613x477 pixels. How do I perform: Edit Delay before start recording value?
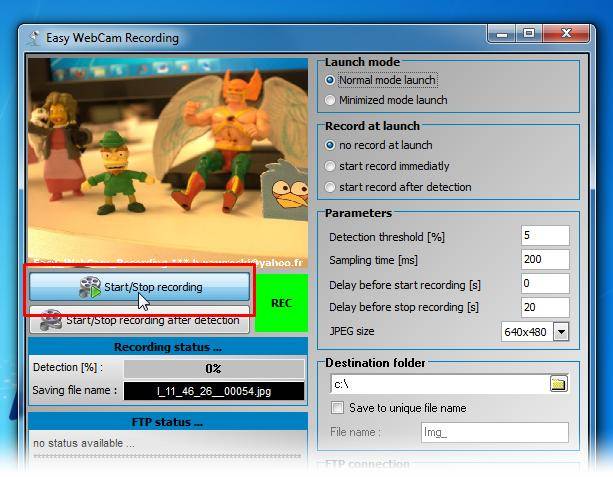pos(545,283)
